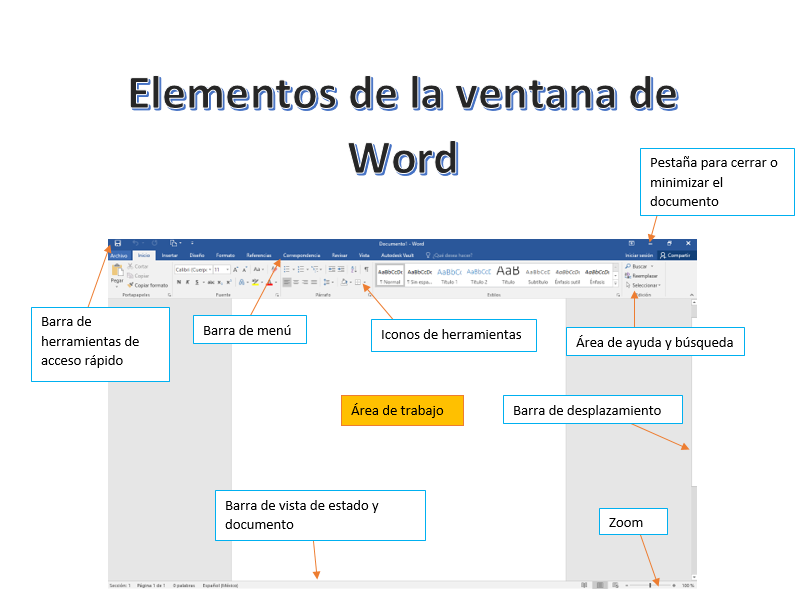Open the line spacing dropdown
This screenshot has width=798, height=602.
[x=327, y=282]
